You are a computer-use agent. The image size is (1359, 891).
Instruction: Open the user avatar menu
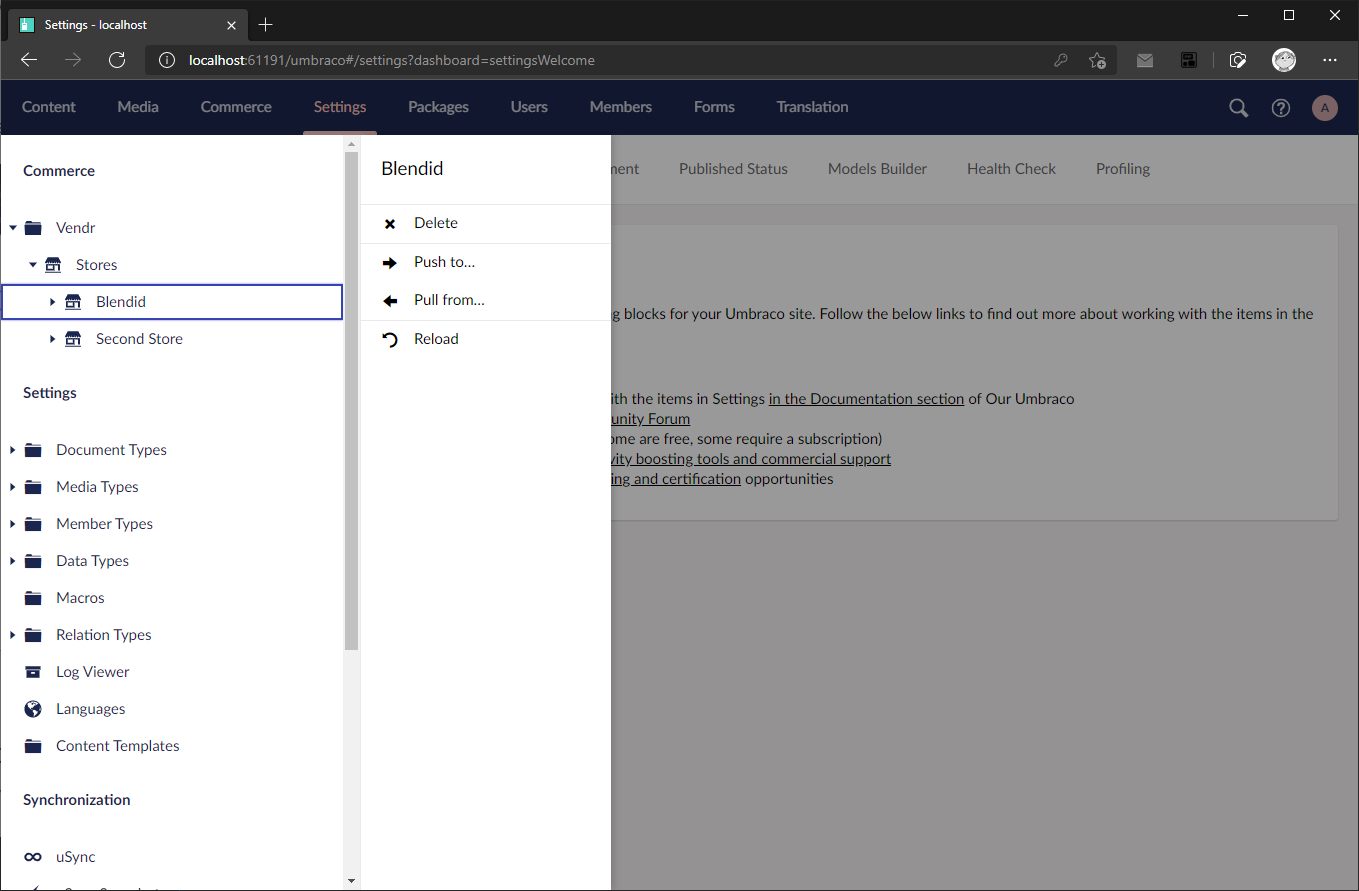click(x=1324, y=108)
